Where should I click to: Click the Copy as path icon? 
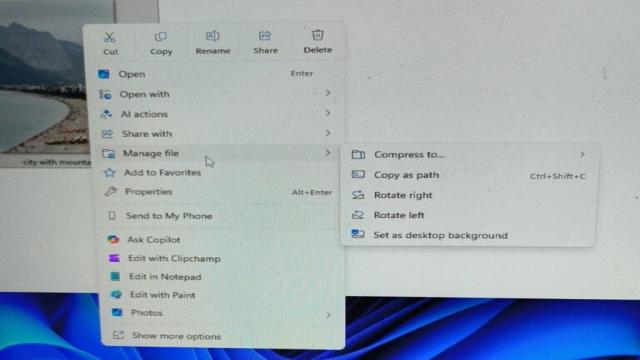point(358,175)
